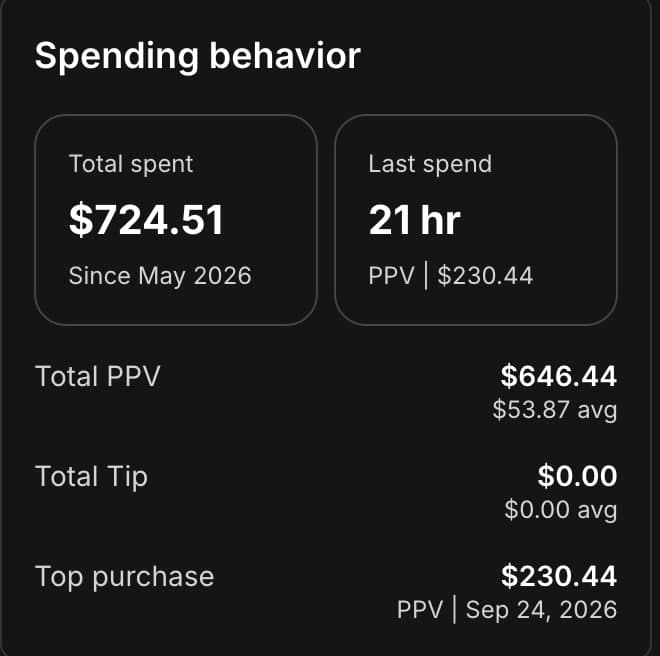The height and width of the screenshot is (656, 660).
Task: Click the PPV | Sep 24, 2026 date
Action: (x=507, y=609)
